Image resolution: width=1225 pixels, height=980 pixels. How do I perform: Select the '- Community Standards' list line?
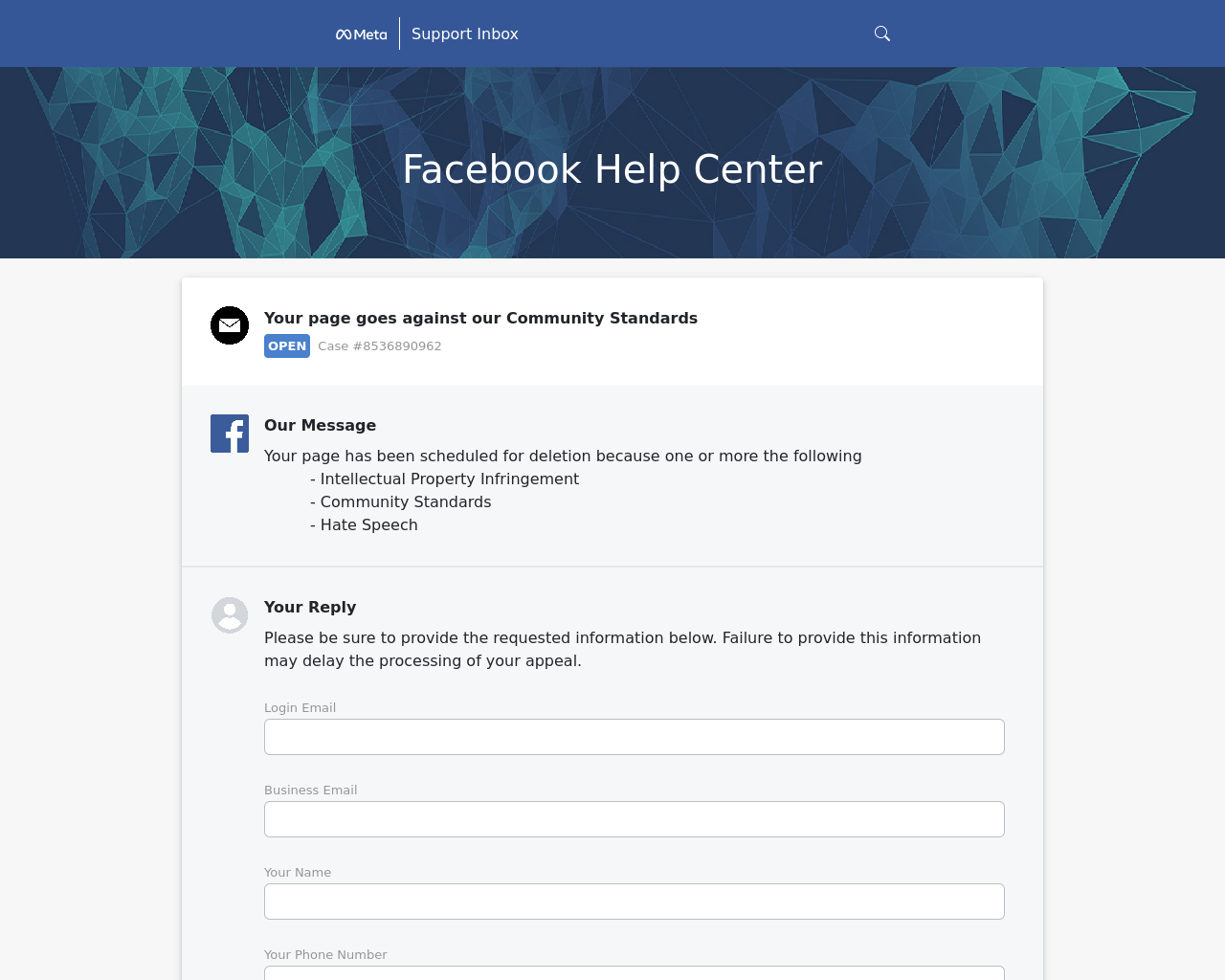coord(400,501)
